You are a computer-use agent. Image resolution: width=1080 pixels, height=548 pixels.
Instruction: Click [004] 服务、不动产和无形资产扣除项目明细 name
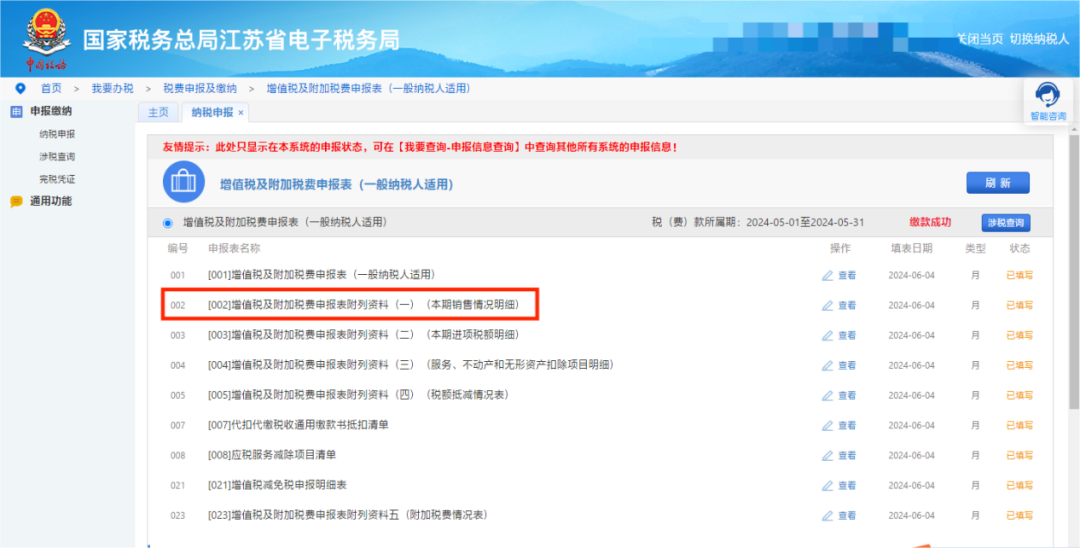pyautogui.click(x=411, y=365)
